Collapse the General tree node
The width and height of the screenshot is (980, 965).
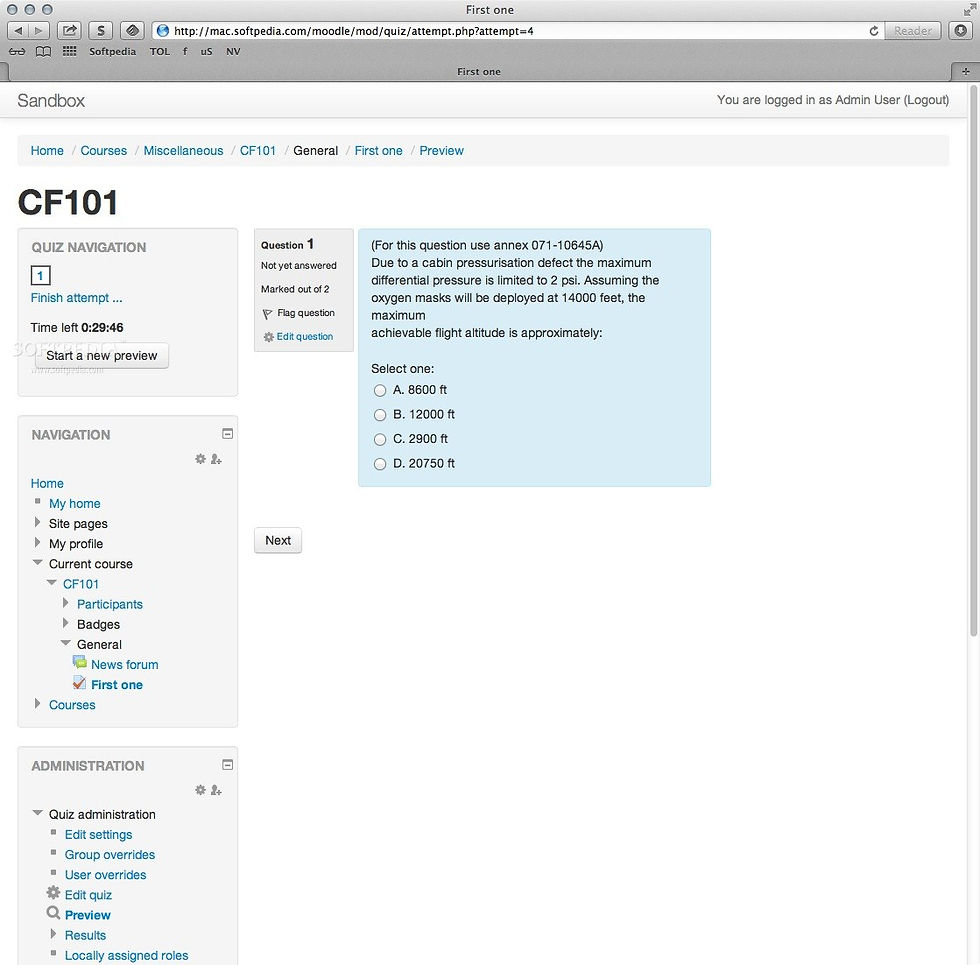point(66,643)
